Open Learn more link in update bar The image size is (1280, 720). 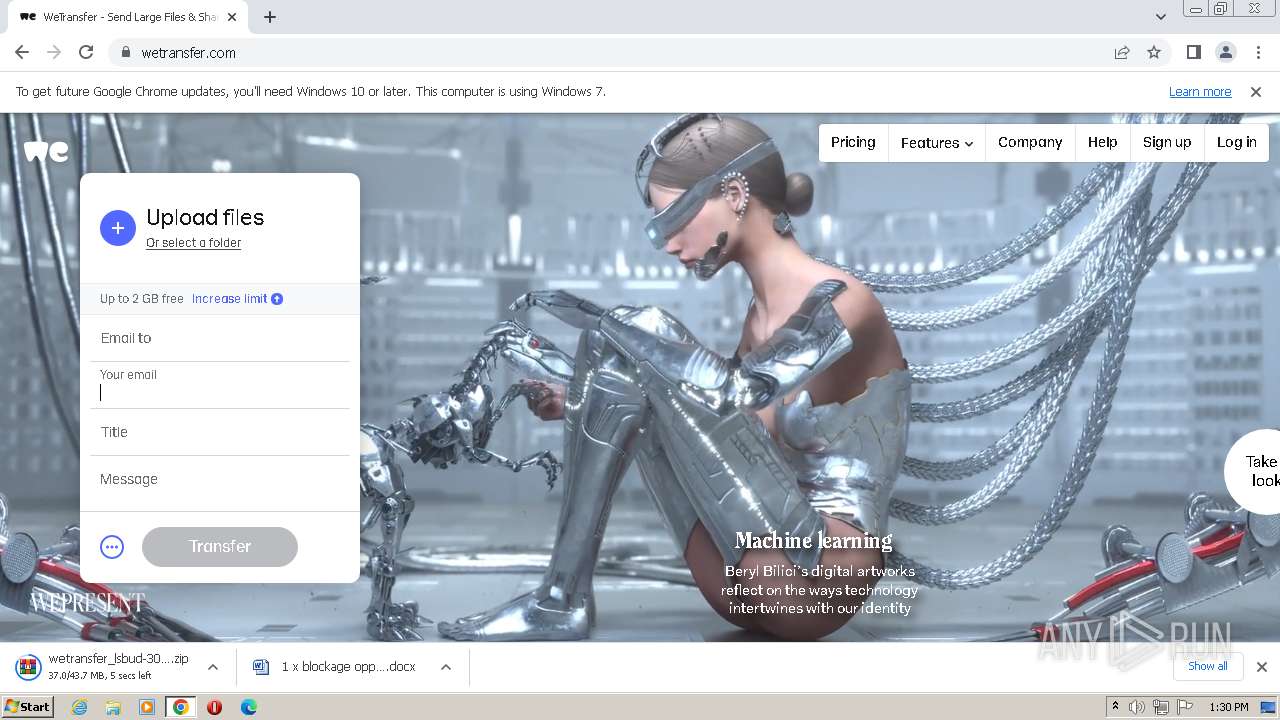[1200, 91]
